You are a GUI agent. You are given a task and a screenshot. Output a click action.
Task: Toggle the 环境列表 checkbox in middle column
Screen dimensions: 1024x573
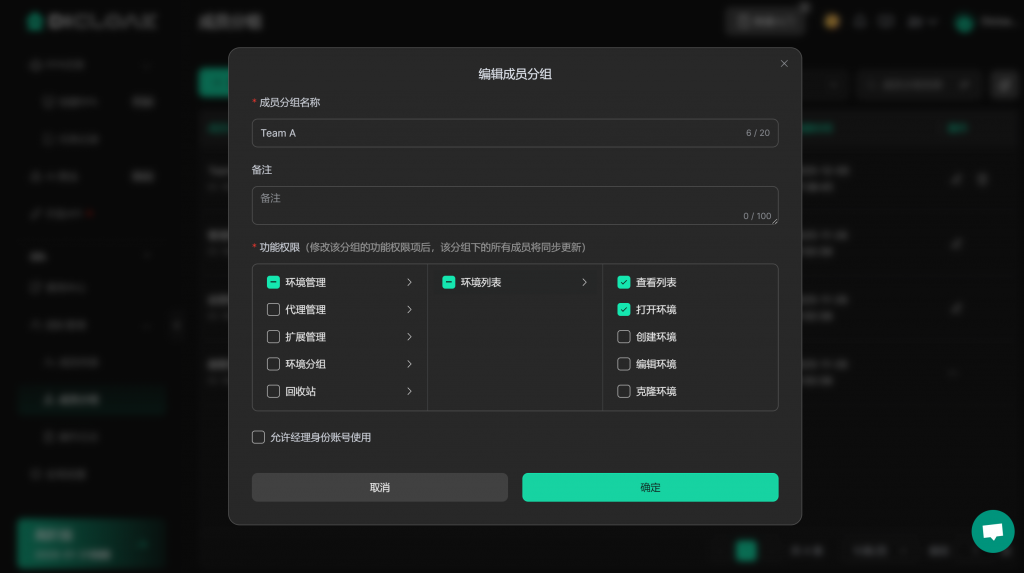pyautogui.click(x=449, y=283)
